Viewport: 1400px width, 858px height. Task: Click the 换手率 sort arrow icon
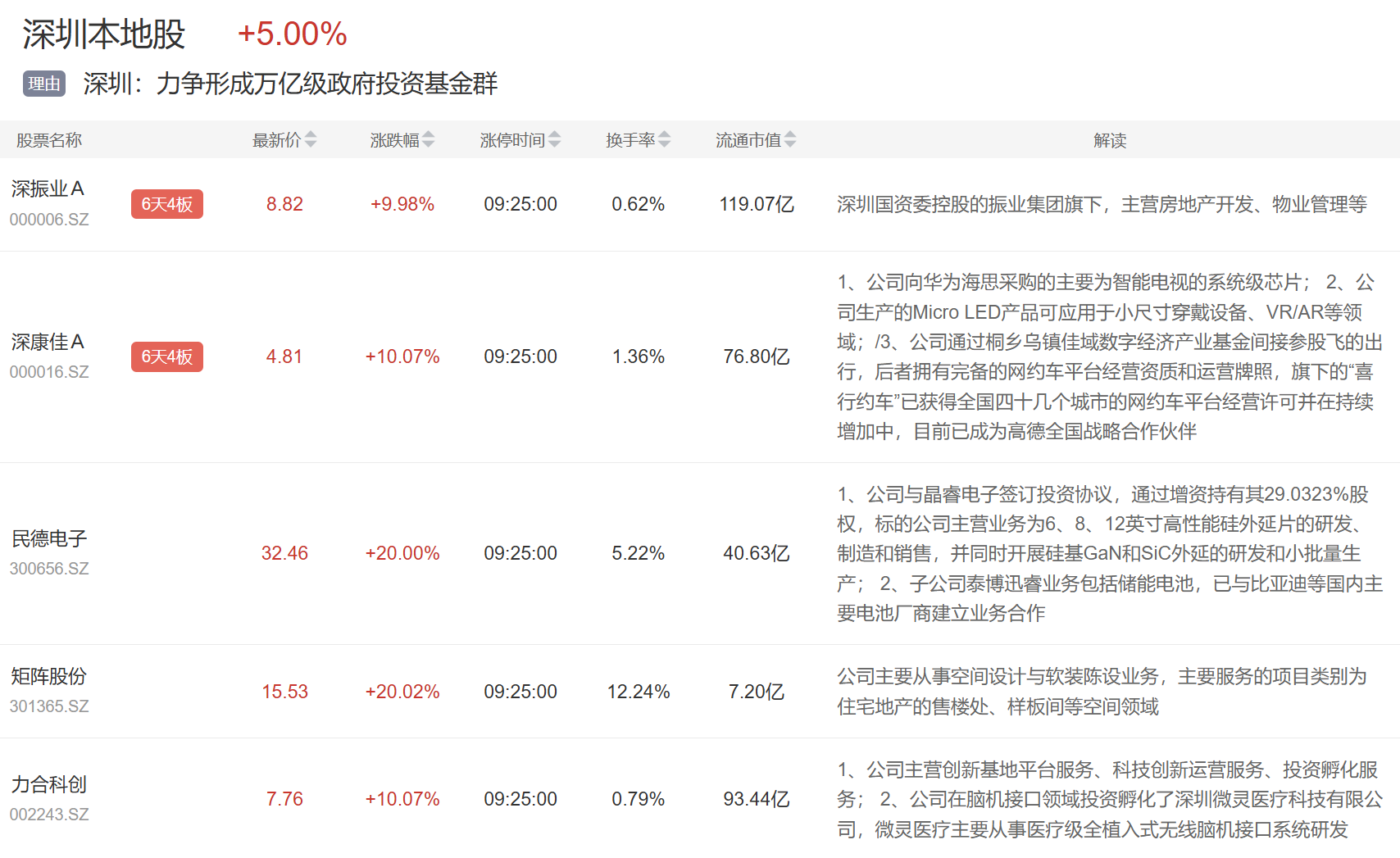[x=664, y=140]
